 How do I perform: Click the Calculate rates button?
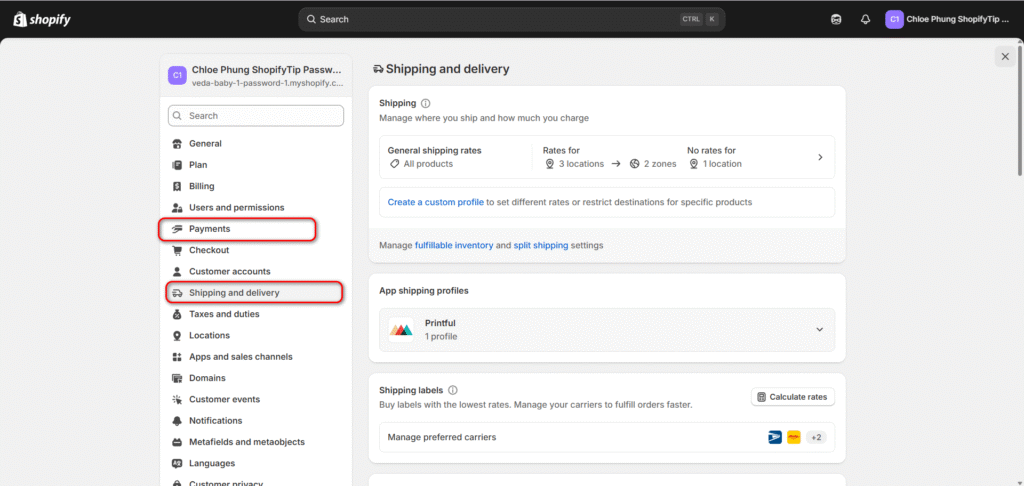pyautogui.click(x=793, y=397)
